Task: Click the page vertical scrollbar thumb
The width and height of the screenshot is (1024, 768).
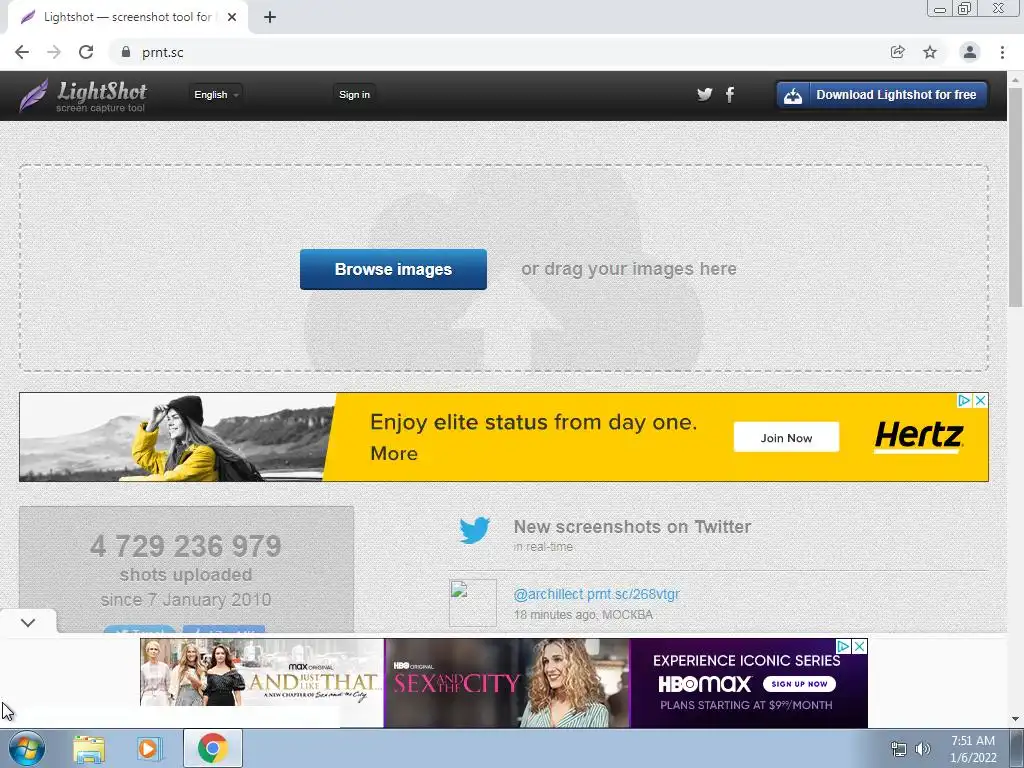Action: pyautogui.click(x=1016, y=196)
